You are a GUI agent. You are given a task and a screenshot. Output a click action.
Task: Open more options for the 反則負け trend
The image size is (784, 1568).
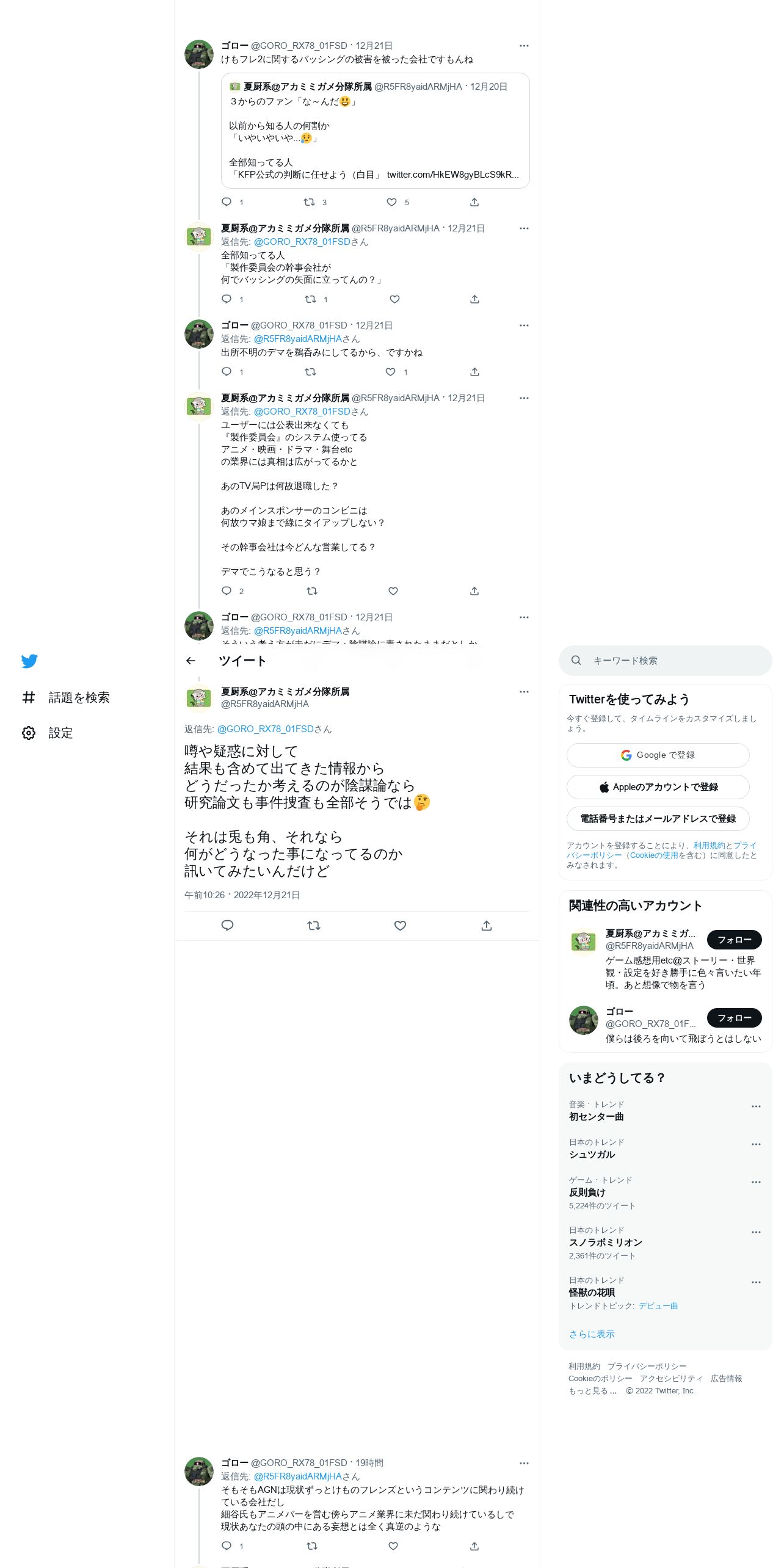pos(756,1182)
